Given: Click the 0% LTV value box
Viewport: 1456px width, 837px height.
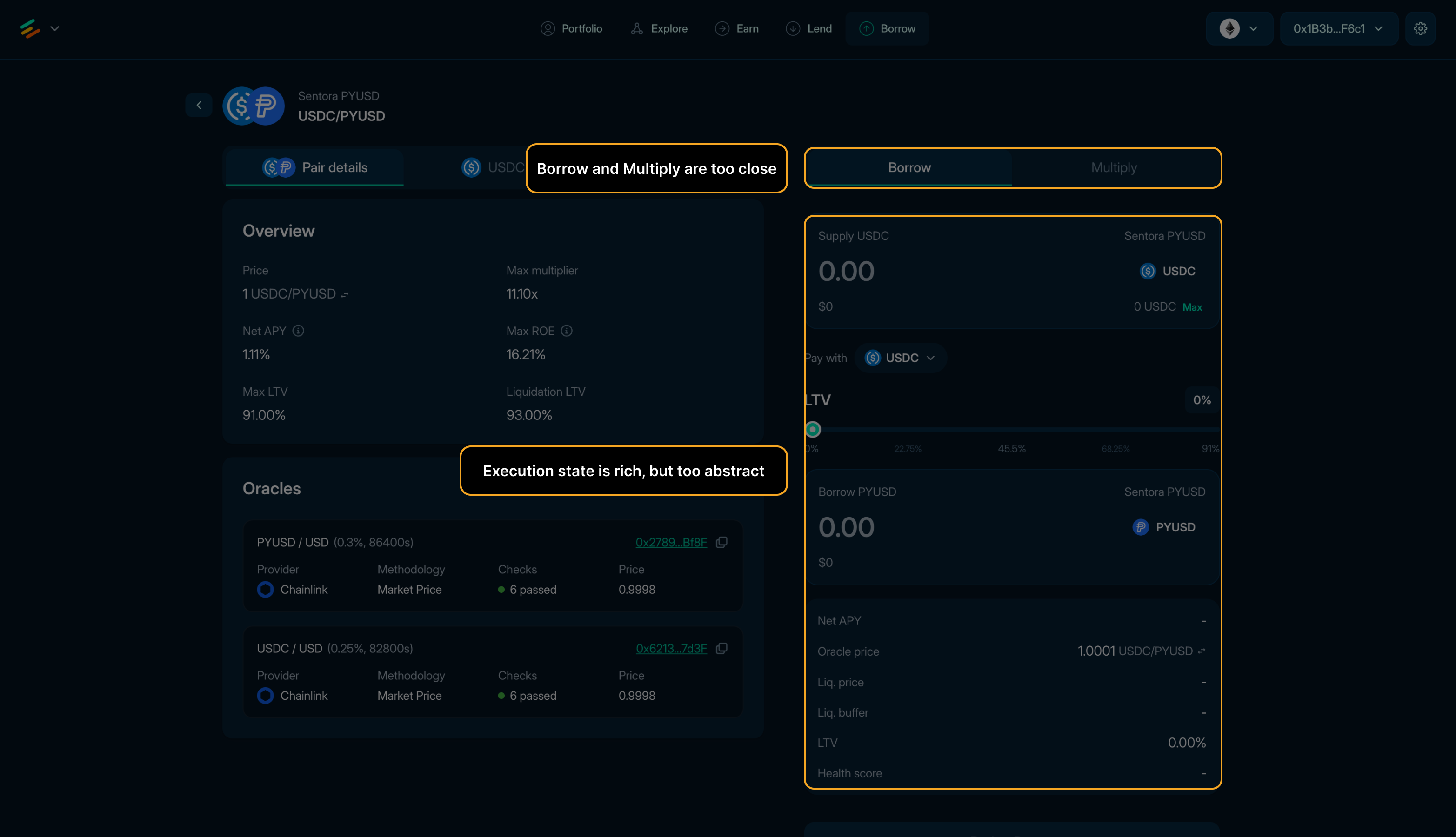Looking at the screenshot, I should (1202, 400).
